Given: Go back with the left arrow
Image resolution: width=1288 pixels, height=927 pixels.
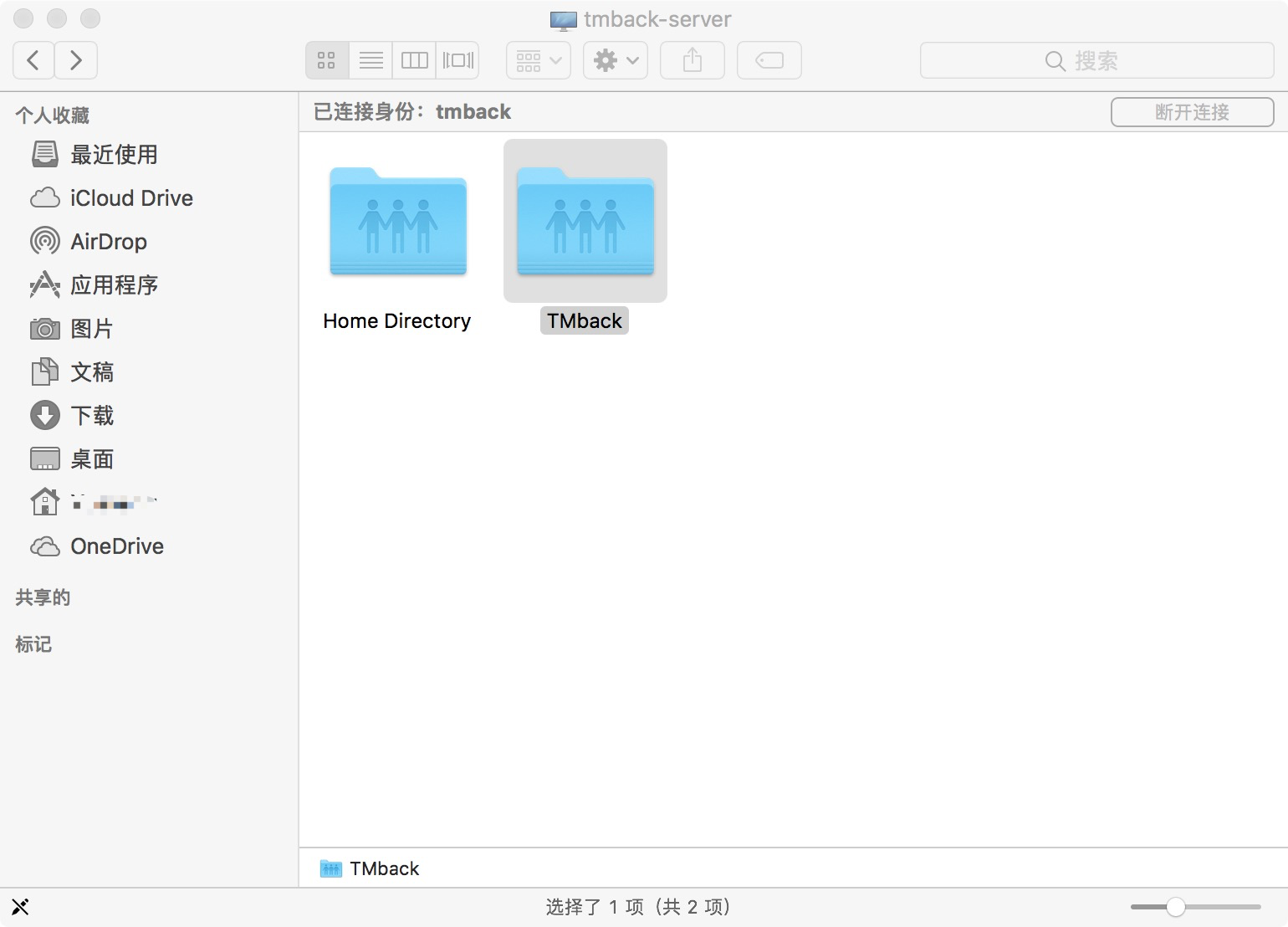Looking at the screenshot, I should (33, 60).
